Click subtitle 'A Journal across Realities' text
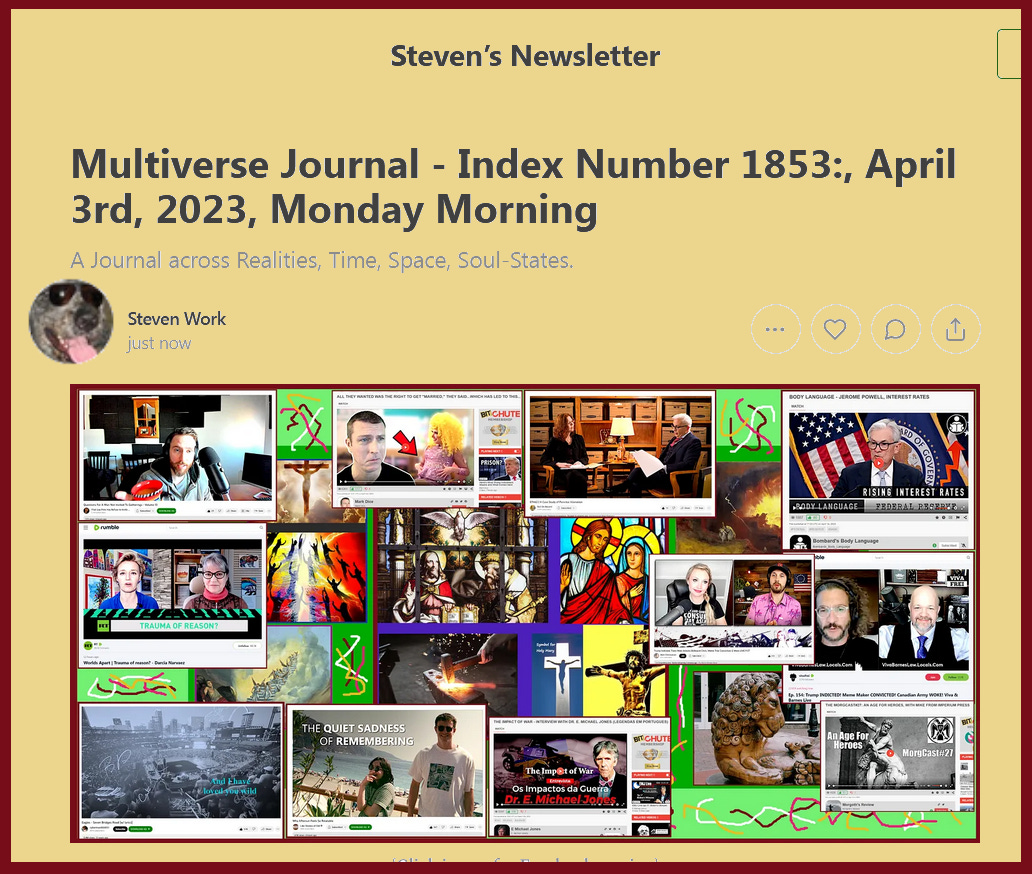This screenshot has width=1032, height=874. tap(322, 261)
